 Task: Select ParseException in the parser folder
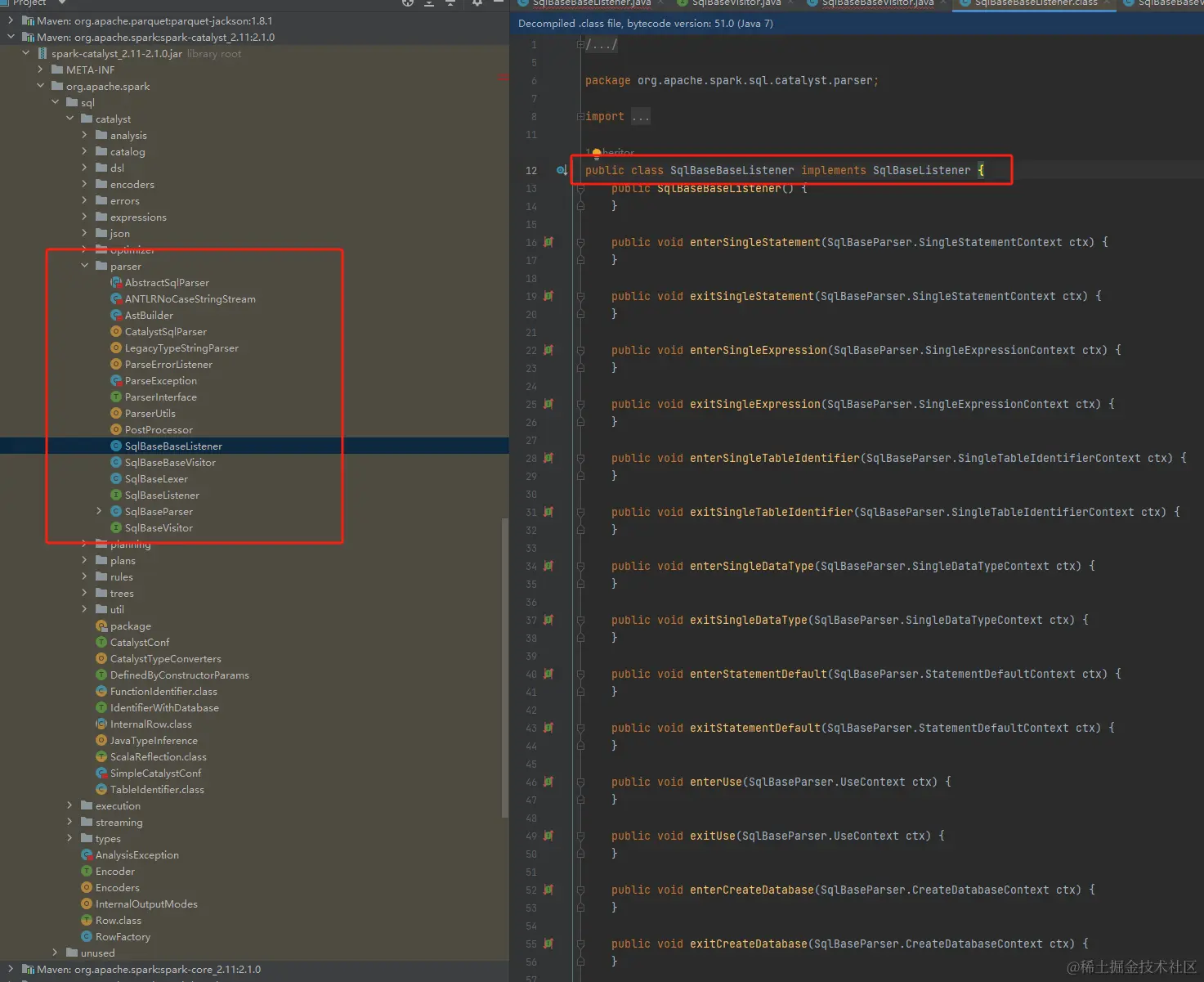(x=160, y=381)
